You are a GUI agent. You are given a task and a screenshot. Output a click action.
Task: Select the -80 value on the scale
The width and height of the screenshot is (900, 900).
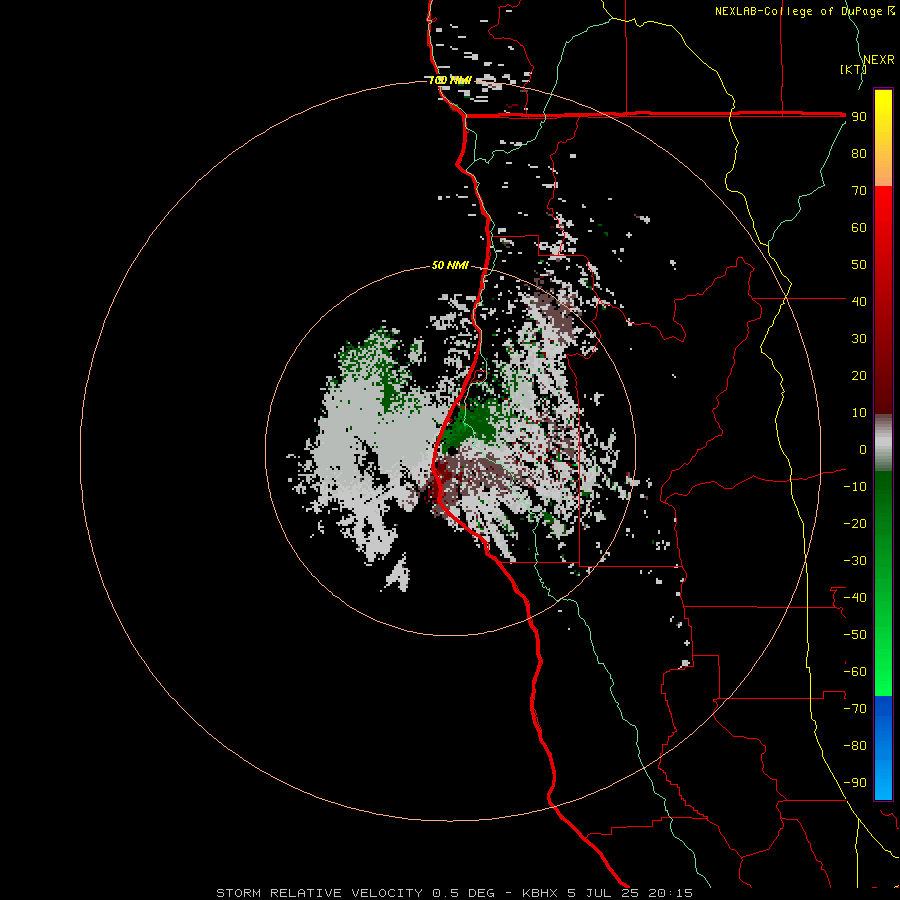pos(855,746)
